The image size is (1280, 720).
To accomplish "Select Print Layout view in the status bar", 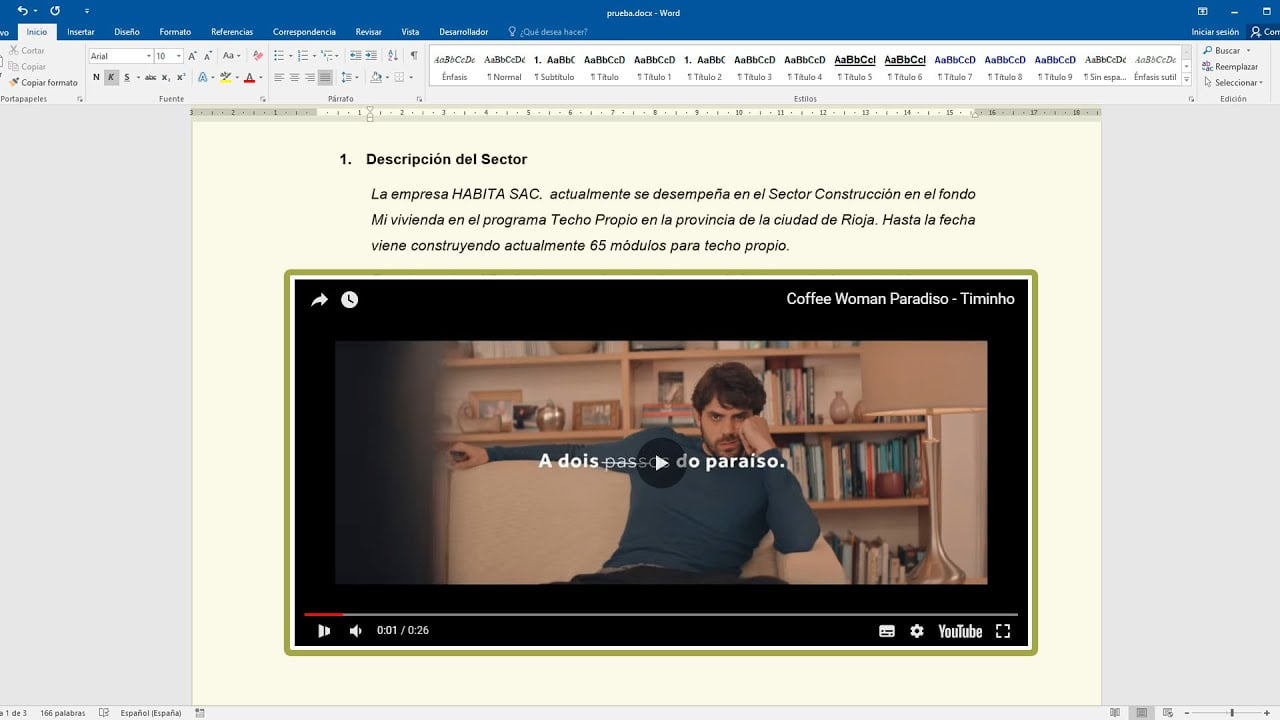I will (1141, 713).
